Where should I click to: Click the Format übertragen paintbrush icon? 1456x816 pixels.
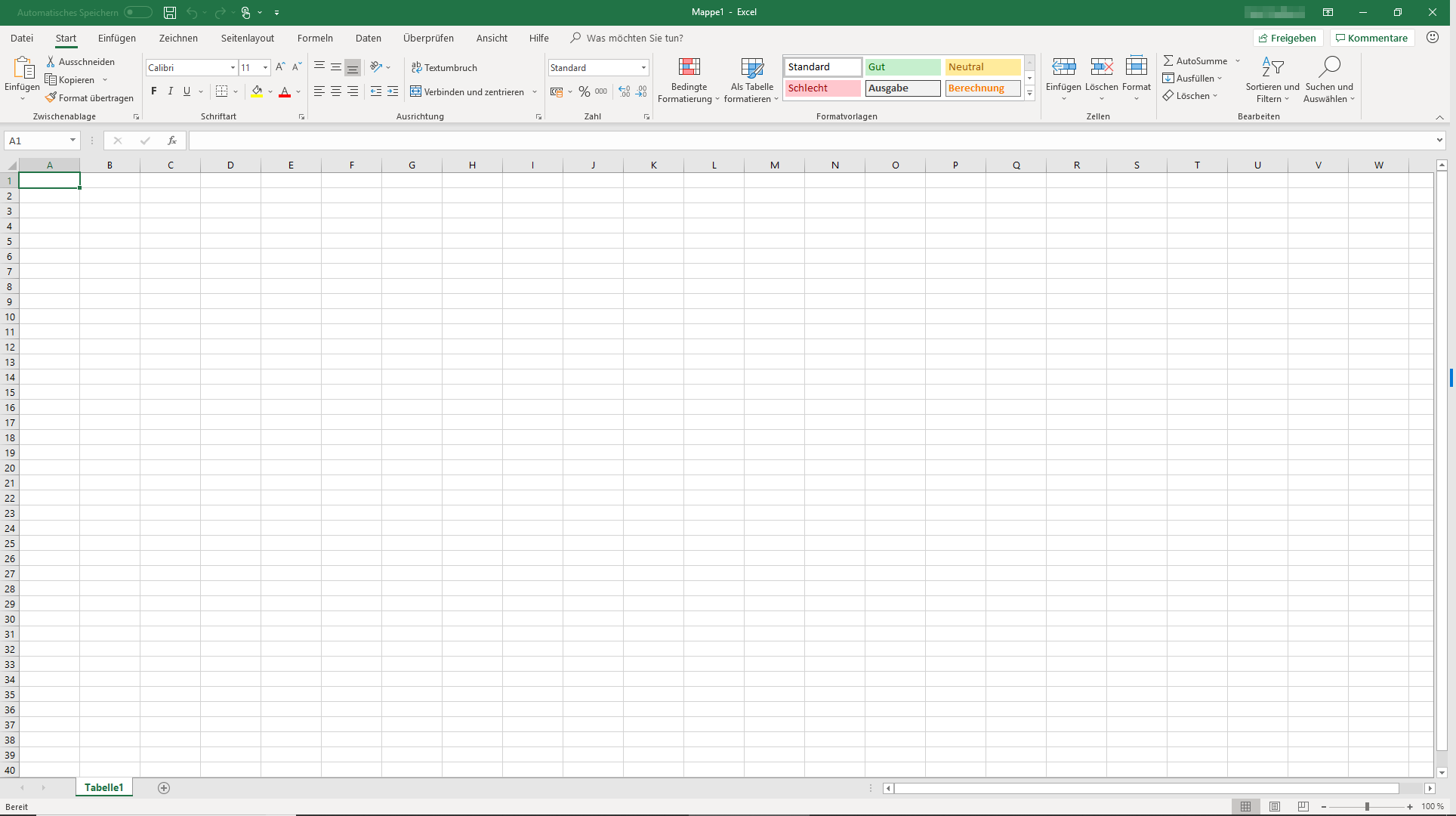click(x=51, y=97)
